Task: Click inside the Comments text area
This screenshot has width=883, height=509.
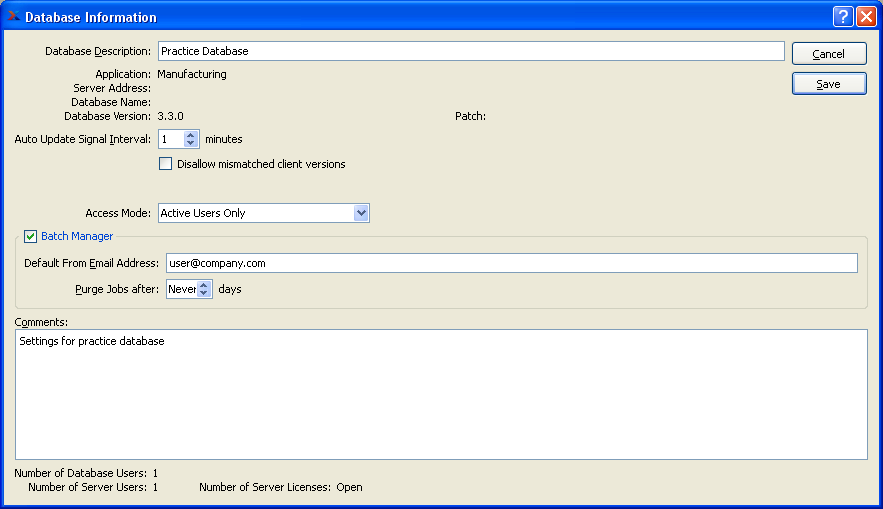Action: coord(441,394)
